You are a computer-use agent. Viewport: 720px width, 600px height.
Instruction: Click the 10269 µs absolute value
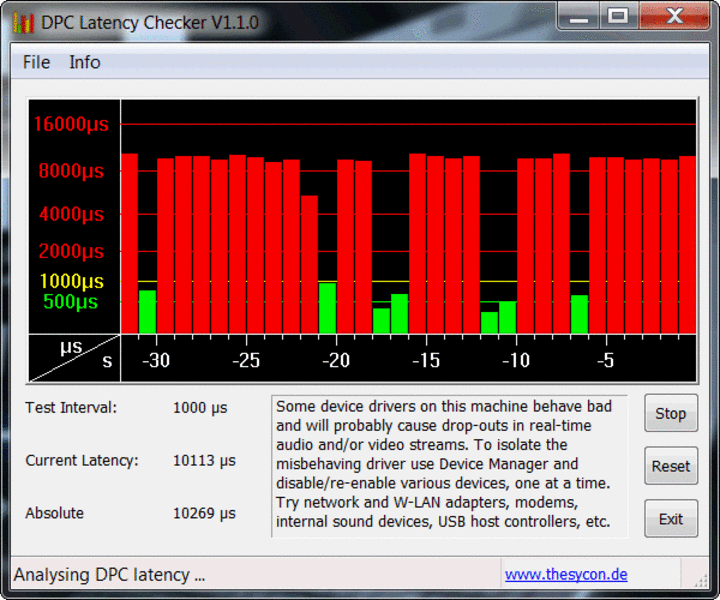pos(204,513)
